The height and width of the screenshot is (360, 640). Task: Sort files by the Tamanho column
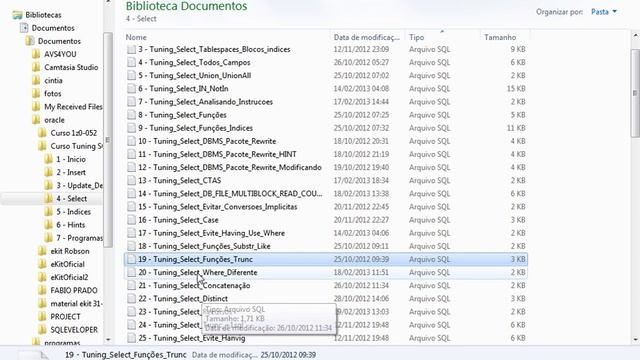tap(500, 37)
